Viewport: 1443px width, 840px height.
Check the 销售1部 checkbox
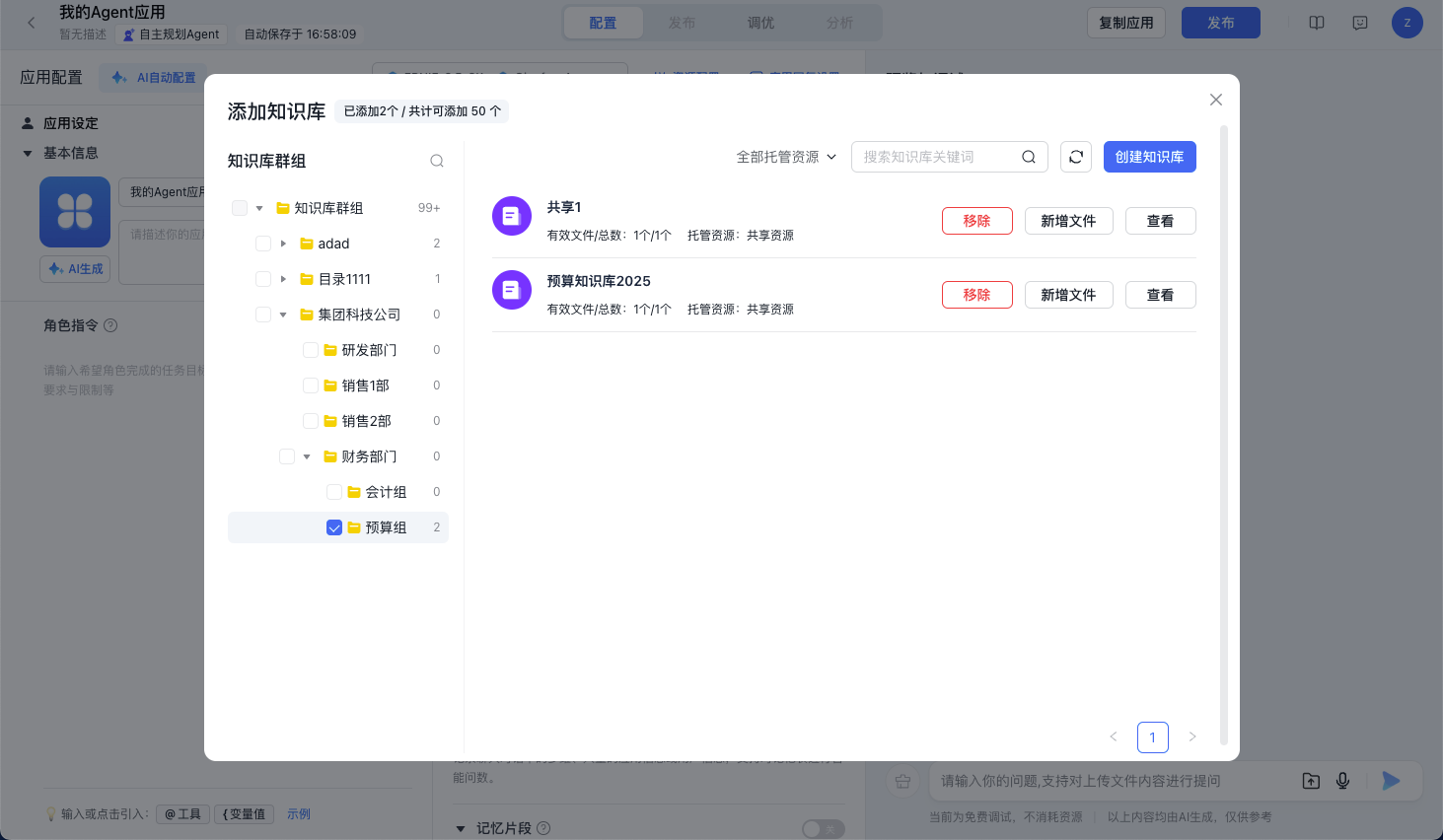[311, 385]
